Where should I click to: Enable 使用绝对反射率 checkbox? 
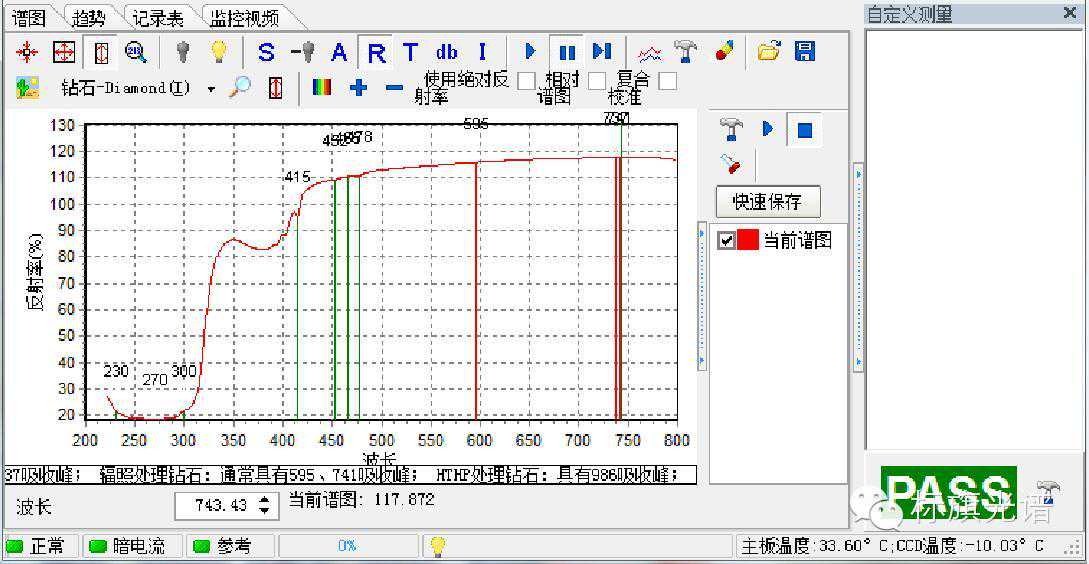527,80
